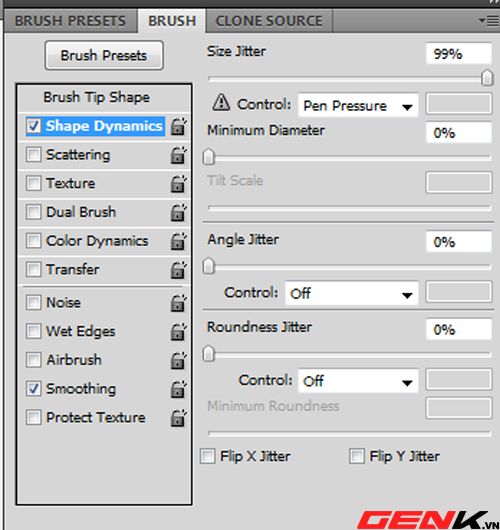Lock the Noise setting
Viewport: 500px width, 530px height.
[x=178, y=303]
